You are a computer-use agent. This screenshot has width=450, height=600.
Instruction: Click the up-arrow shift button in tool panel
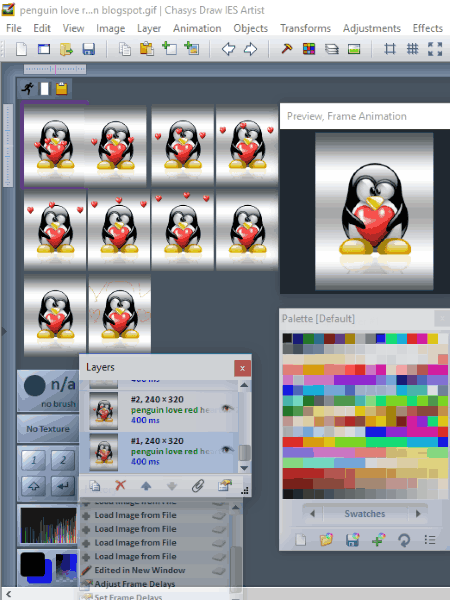34,486
